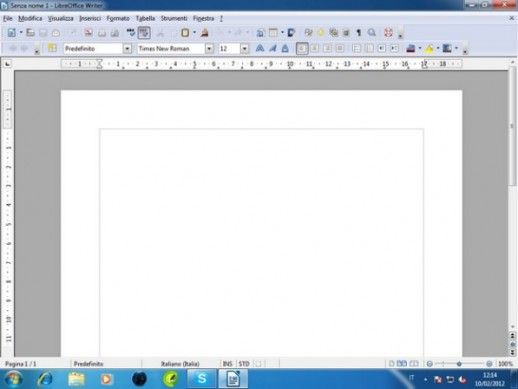Open the Styles and Formatting icon
The image size is (518, 389).
(52, 48)
